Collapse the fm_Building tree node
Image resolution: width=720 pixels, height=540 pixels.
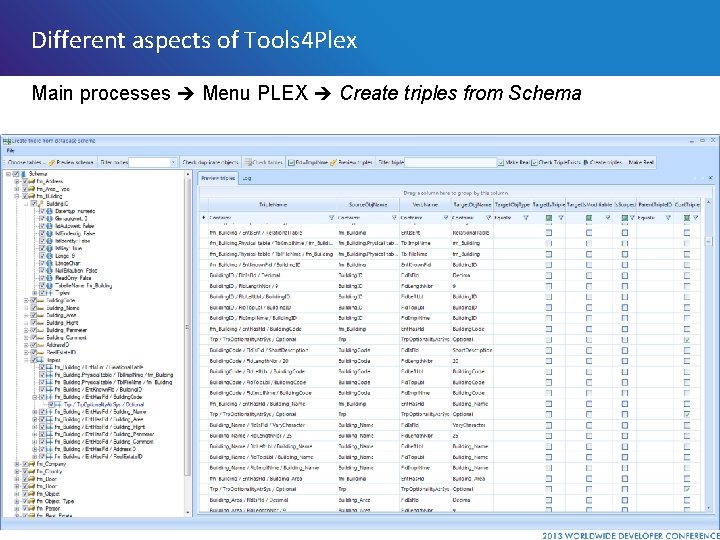coord(17,196)
